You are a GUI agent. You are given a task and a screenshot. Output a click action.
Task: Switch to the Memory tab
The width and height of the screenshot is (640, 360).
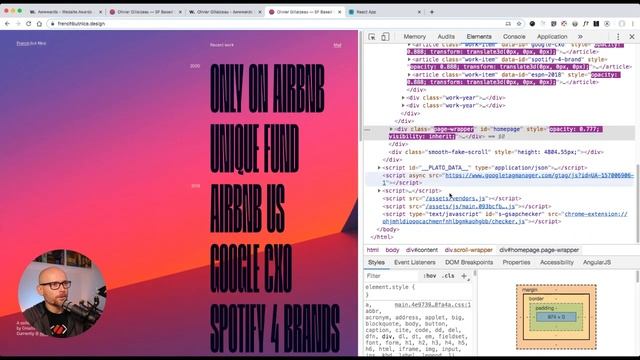click(414, 37)
